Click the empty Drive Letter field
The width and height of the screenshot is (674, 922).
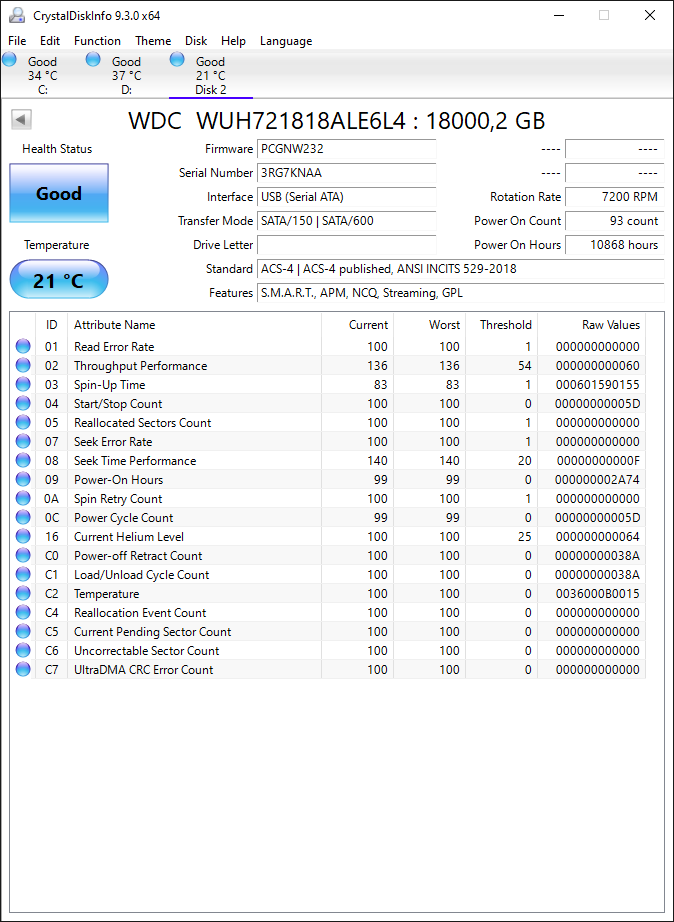point(346,245)
